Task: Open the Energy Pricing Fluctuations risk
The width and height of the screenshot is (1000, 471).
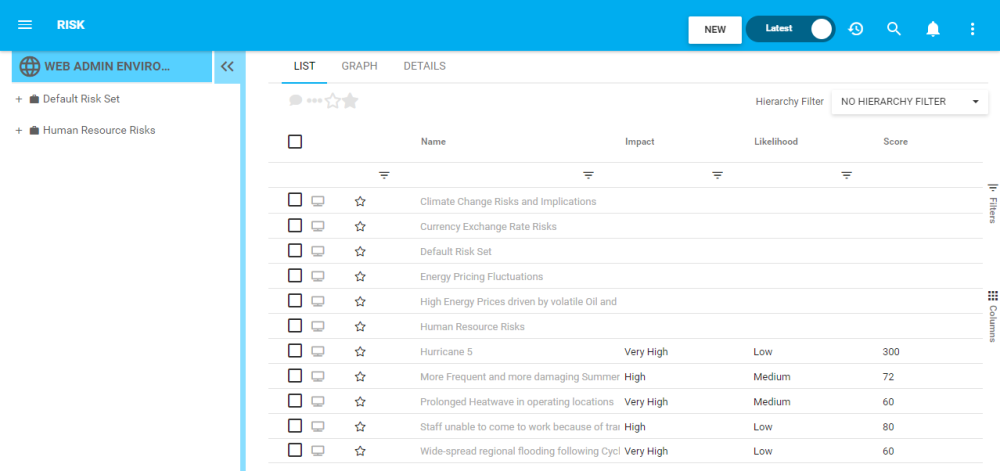Action: click(482, 277)
